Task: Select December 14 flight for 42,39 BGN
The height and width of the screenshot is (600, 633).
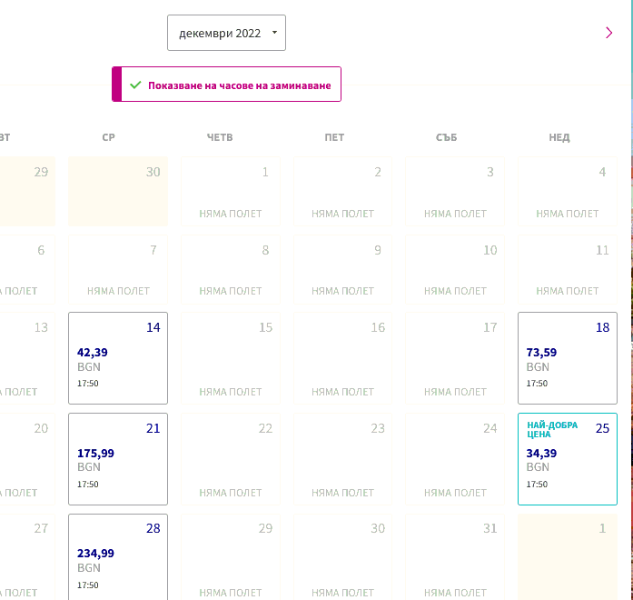Action: tap(118, 358)
